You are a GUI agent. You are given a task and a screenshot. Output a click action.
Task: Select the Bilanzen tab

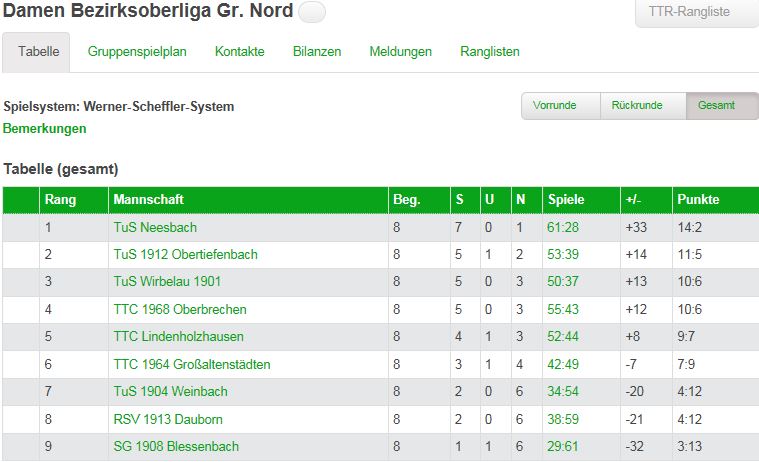click(317, 51)
